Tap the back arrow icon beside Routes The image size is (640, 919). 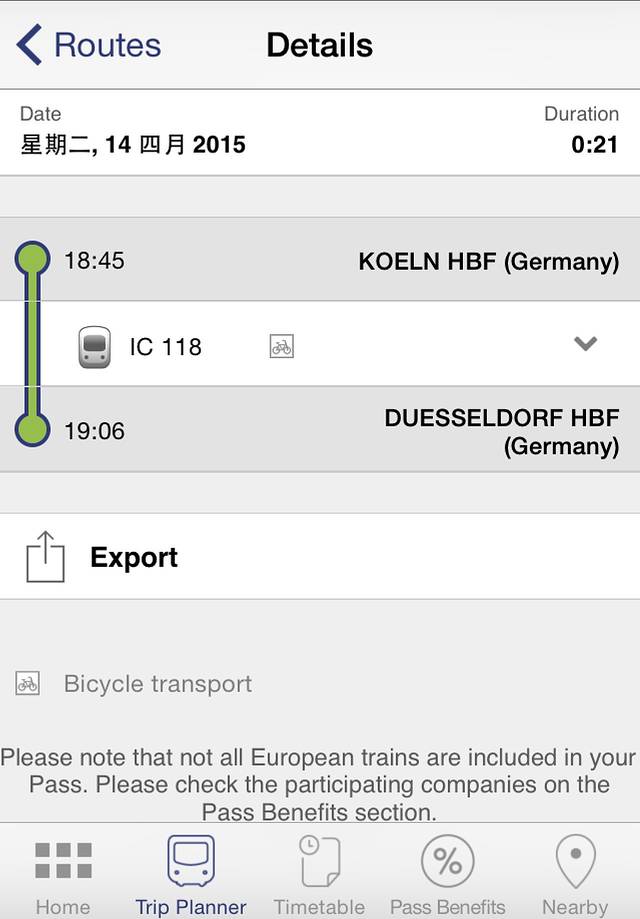(29, 45)
